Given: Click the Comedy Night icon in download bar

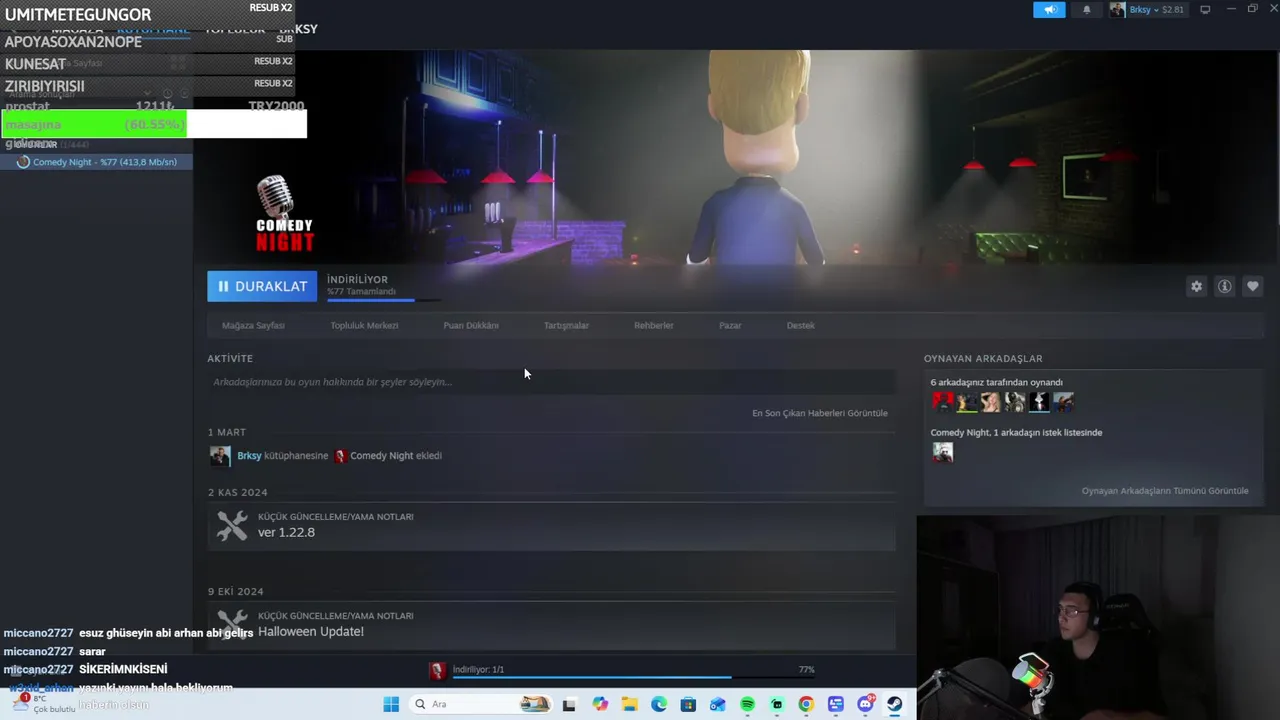Looking at the screenshot, I should (437, 671).
